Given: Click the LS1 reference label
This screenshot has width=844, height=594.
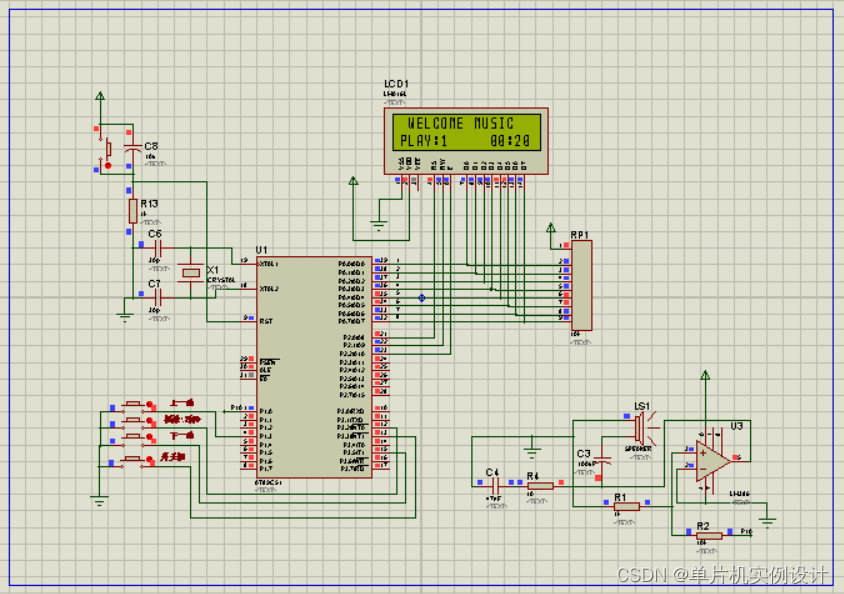Looking at the screenshot, I should point(642,406).
